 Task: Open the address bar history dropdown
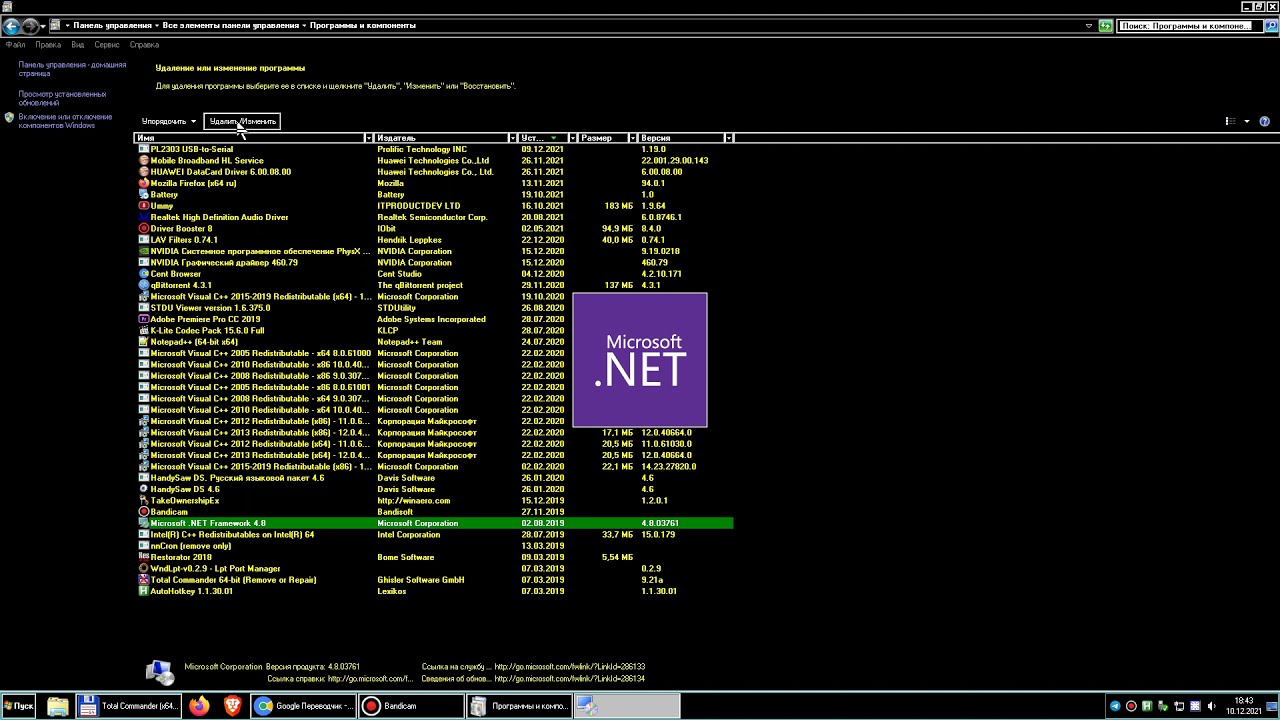(1089, 25)
